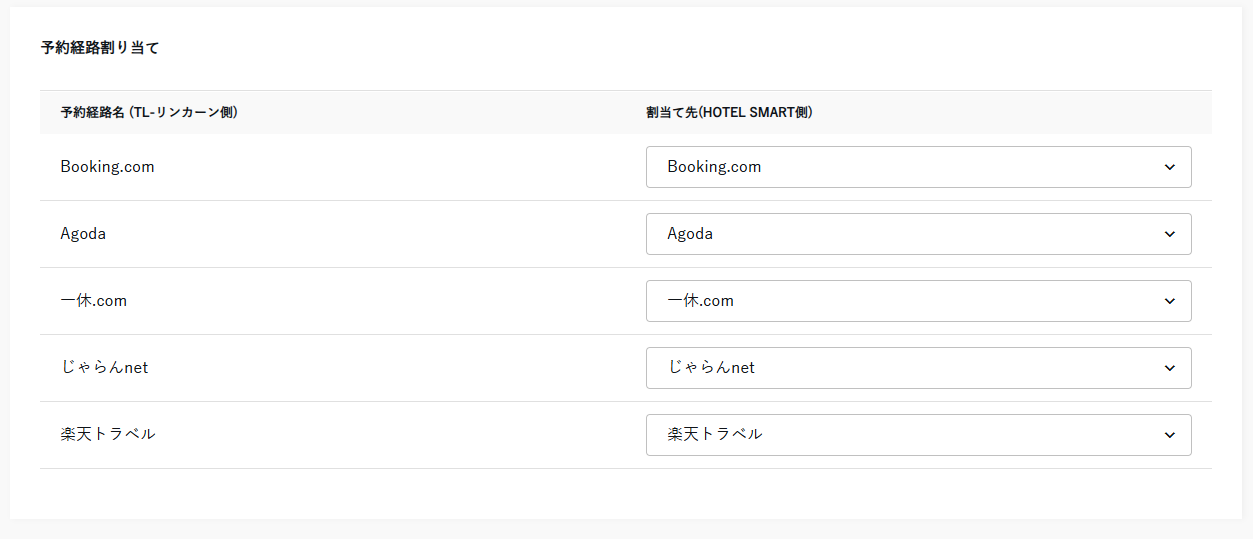Click the Booking.com route name on left
Viewport: 1253px width, 539px height.
tap(107, 167)
